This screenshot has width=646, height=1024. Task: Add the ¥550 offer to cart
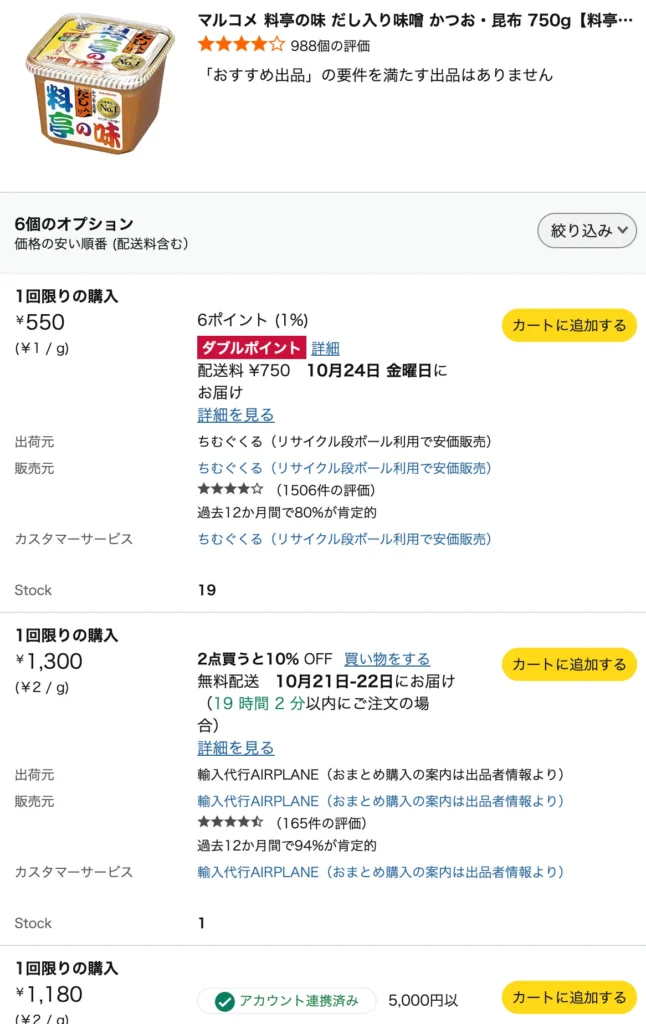(x=569, y=325)
